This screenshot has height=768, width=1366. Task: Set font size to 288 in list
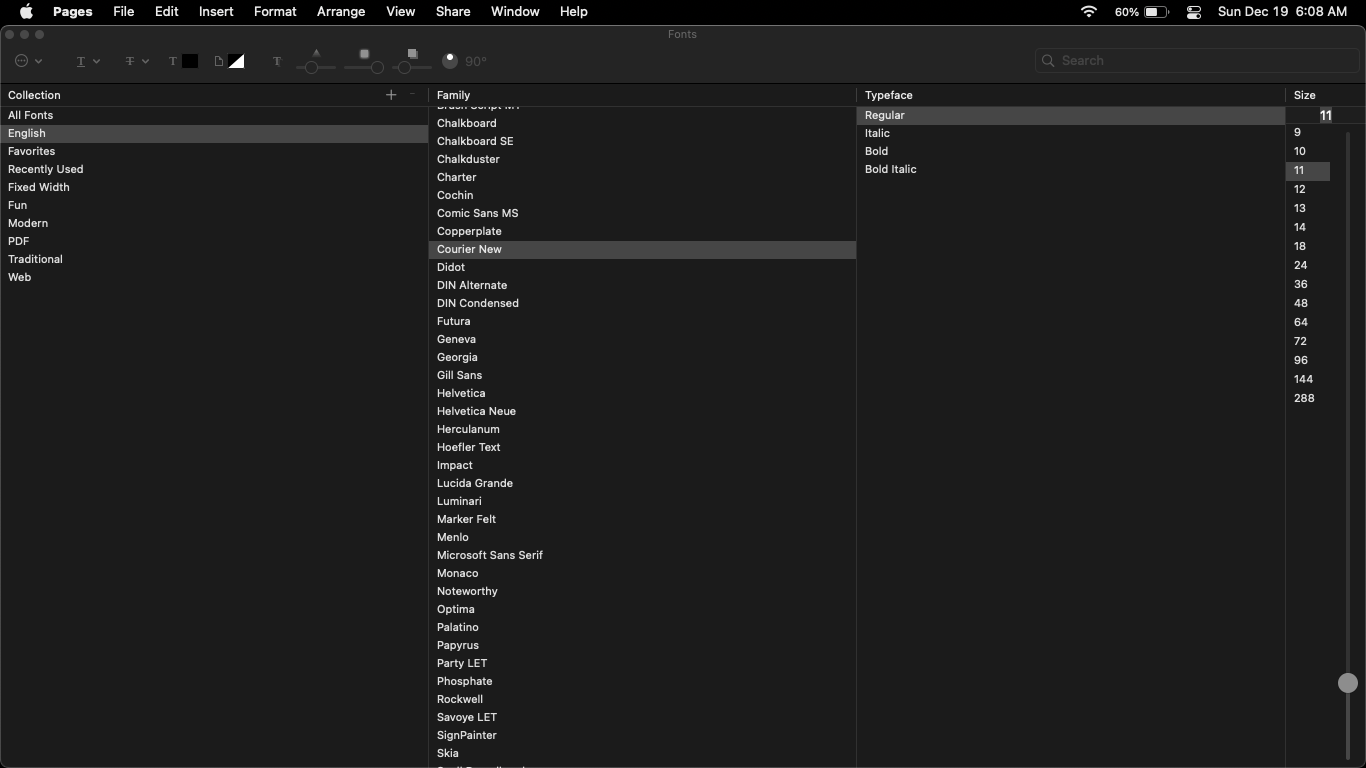coord(1308,398)
